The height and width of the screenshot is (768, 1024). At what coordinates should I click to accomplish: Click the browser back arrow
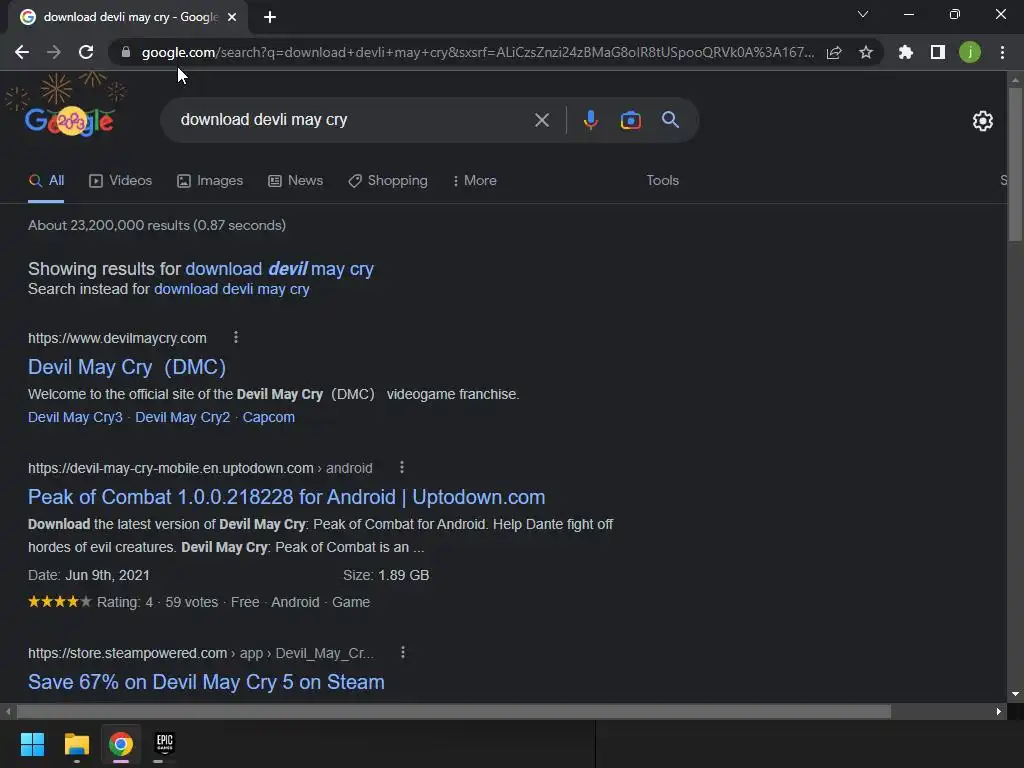coord(22,52)
